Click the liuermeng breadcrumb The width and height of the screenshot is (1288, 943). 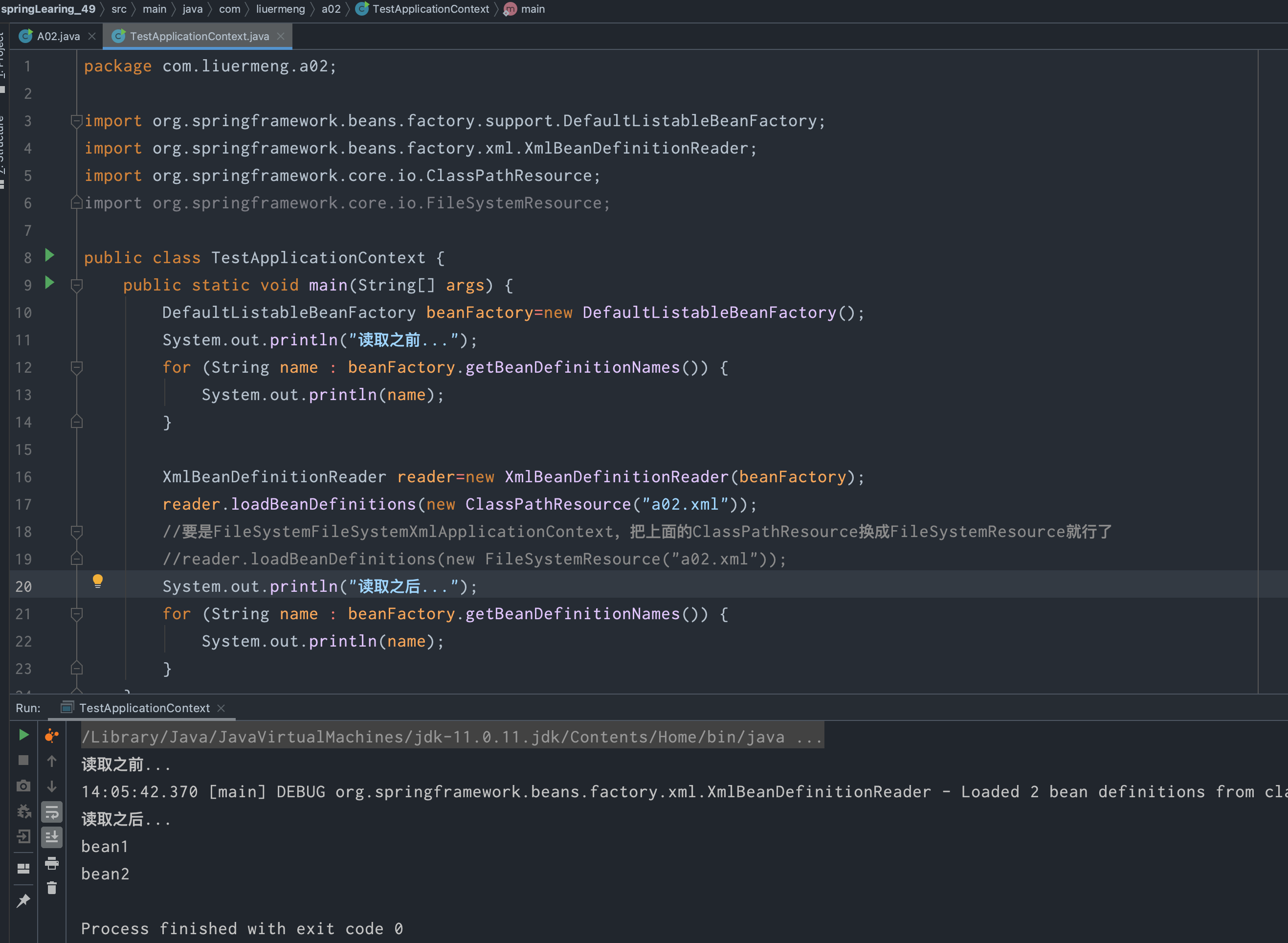click(280, 9)
